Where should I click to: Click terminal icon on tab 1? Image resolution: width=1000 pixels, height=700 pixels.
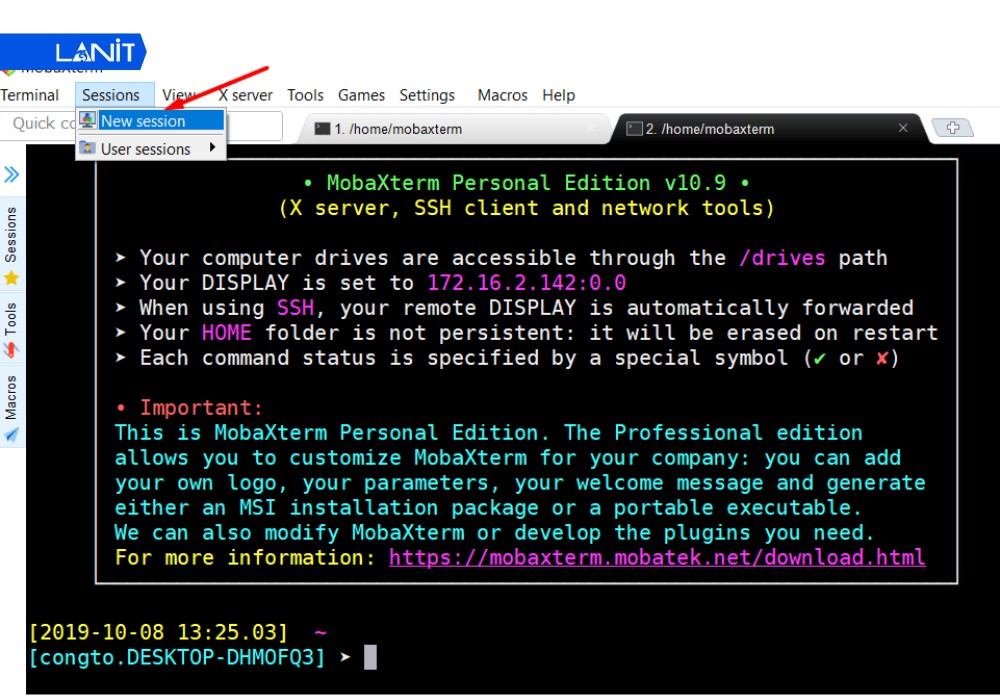pos(323,129)
